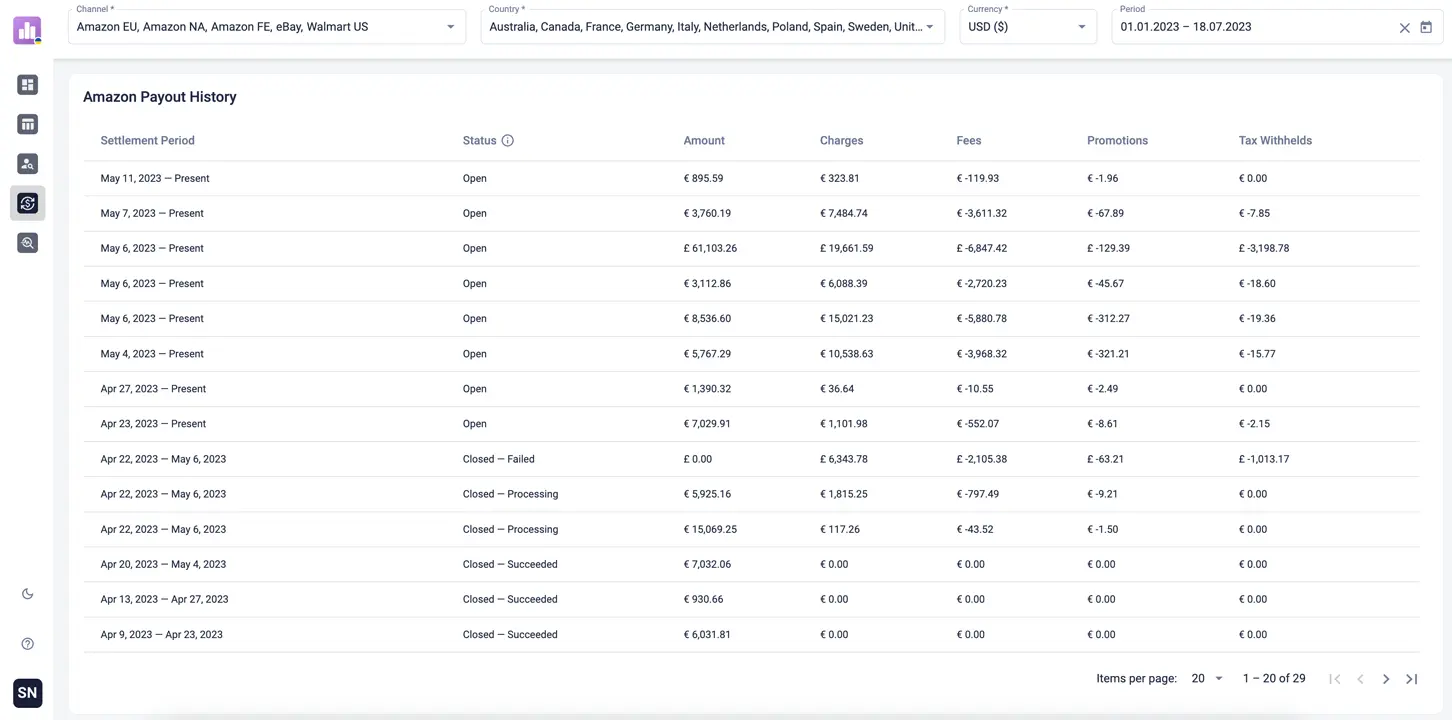This screenshot has width=1452, height=720.
Task: Change the items per page dropdown
Action: coord(1207,679)
